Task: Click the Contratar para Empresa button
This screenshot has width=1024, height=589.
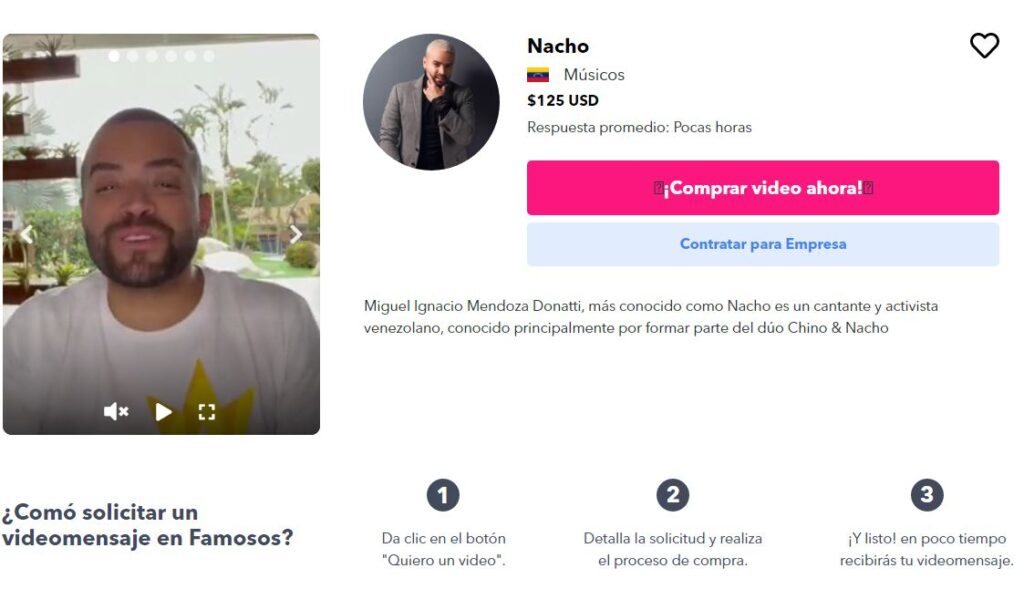Action: click(763, 244)
